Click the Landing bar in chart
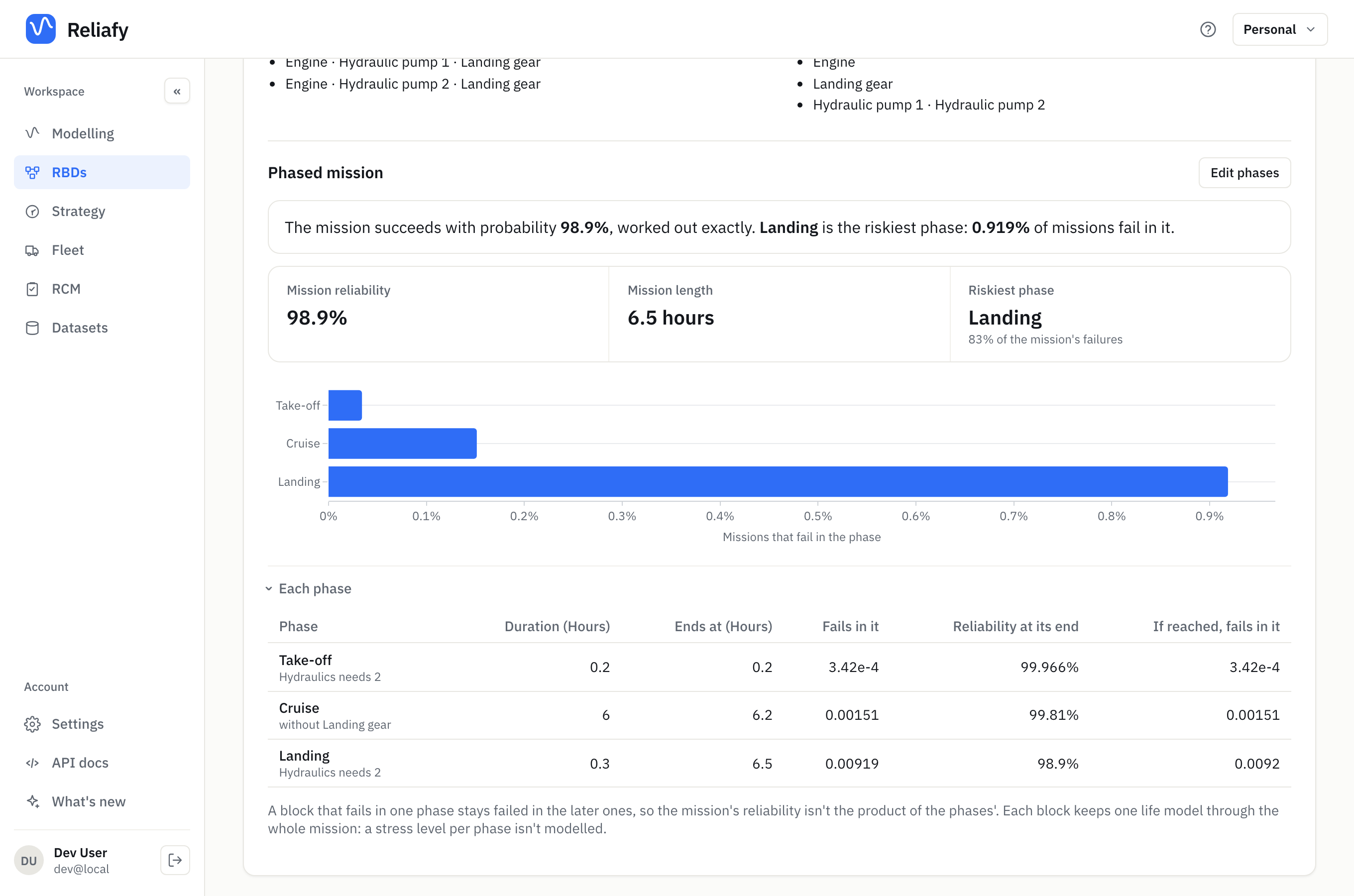This screenshot has height=896, width=1354. pos(778,482)
